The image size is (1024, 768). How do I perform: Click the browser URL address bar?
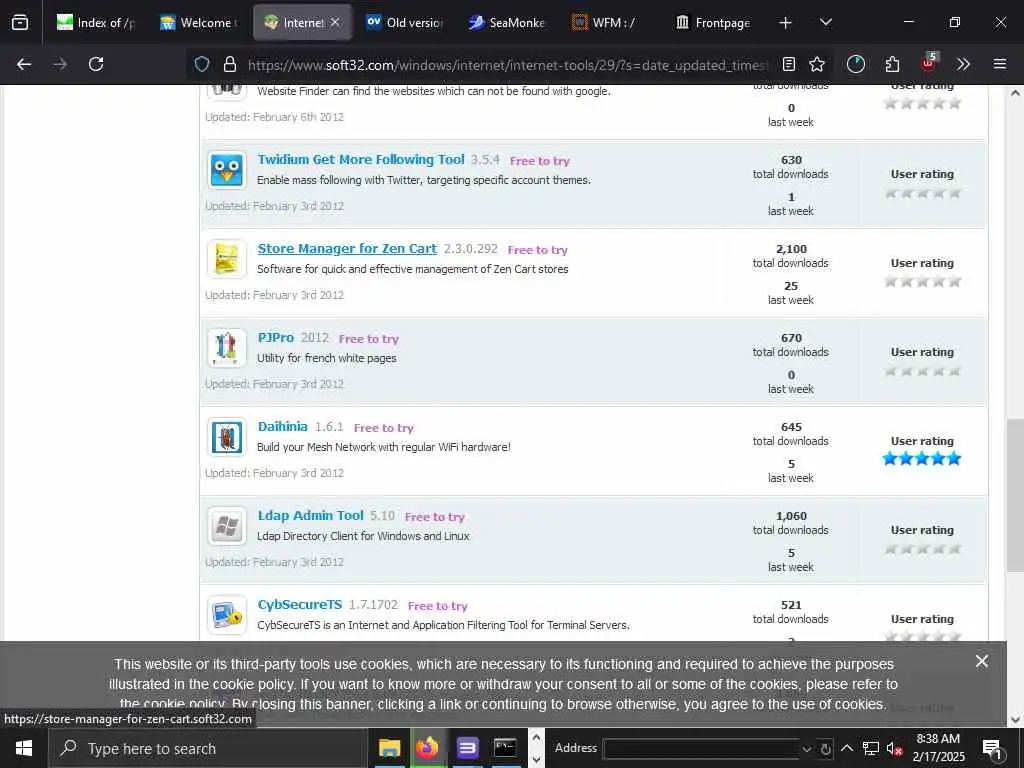pos(507,65)
